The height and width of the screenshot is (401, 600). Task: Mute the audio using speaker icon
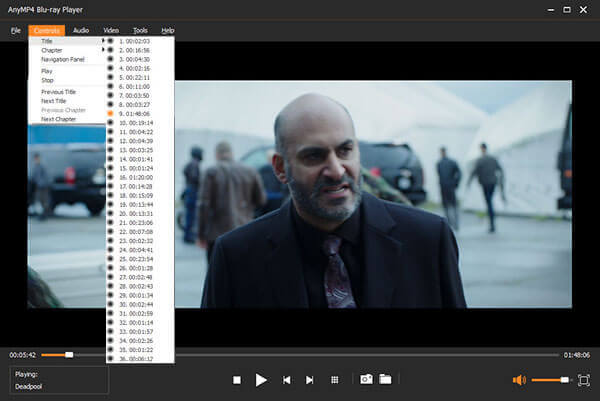(x=518, y=380)
